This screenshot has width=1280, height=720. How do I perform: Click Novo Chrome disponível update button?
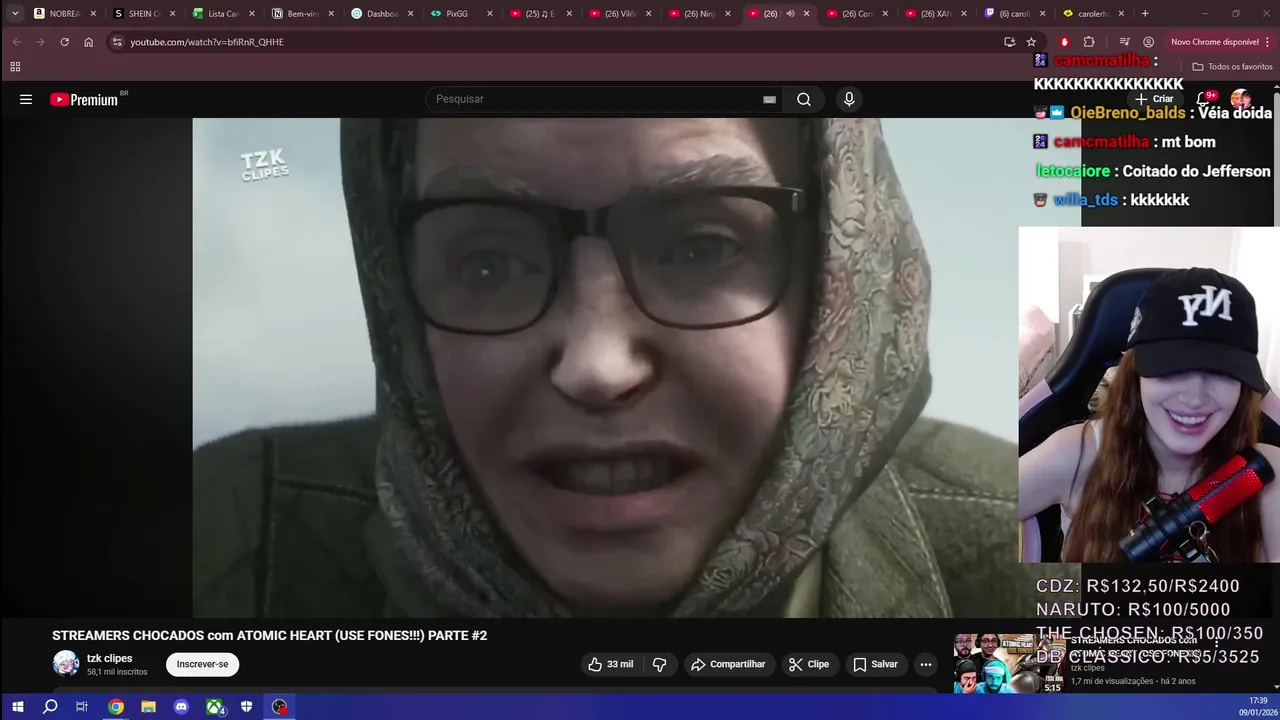[1214, 42]
